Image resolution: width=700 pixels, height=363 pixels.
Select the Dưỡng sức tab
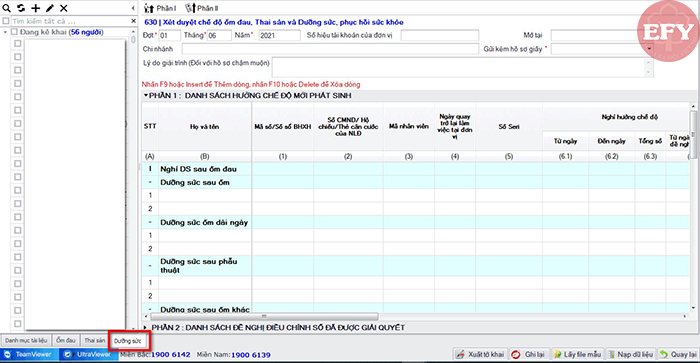[128, 341]
